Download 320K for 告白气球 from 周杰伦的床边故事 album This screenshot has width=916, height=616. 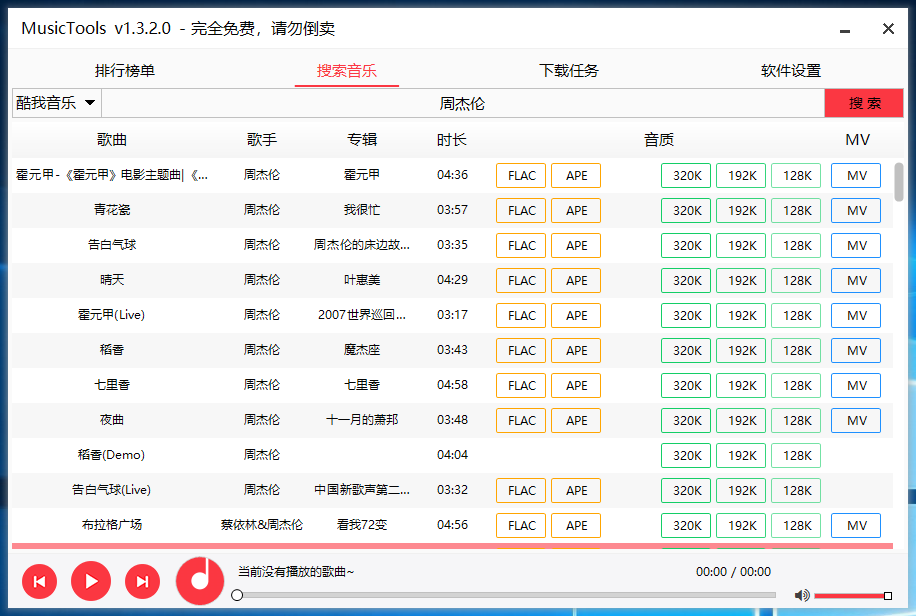click(x=686, y=245)
